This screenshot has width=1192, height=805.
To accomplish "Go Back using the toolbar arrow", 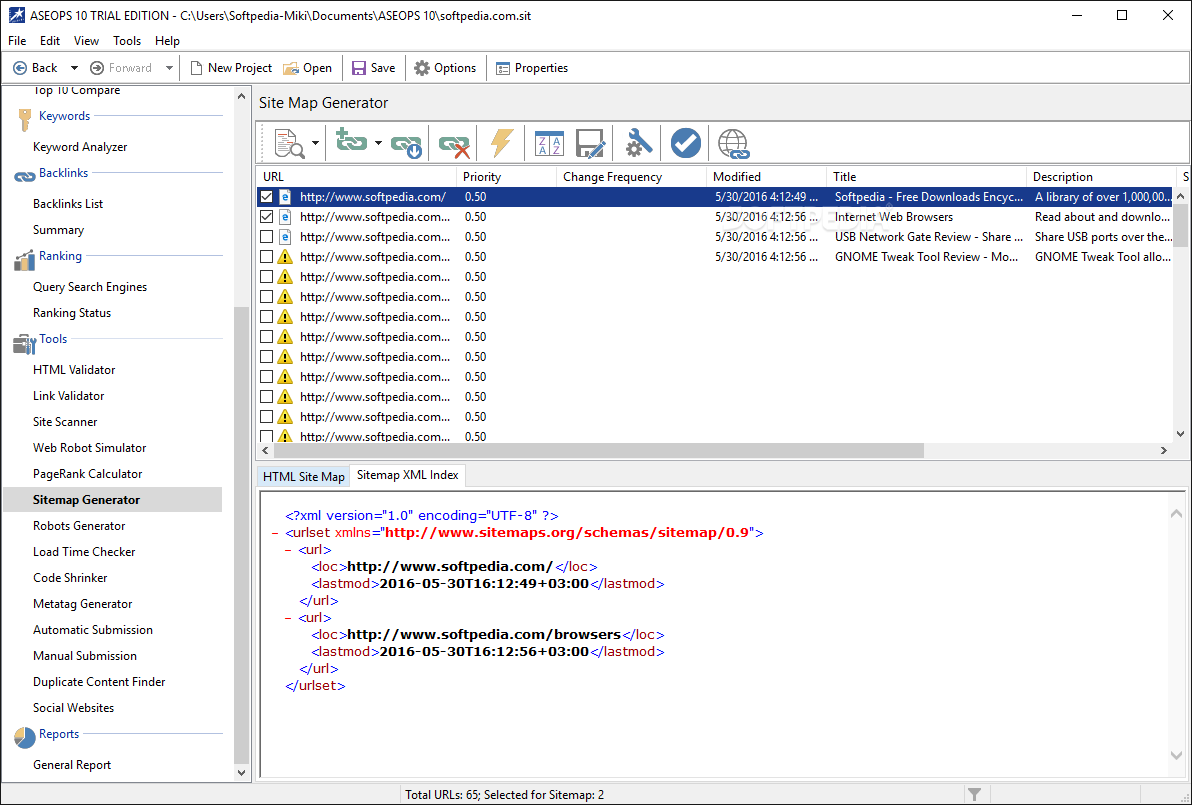I will click(x=36, y=68).
